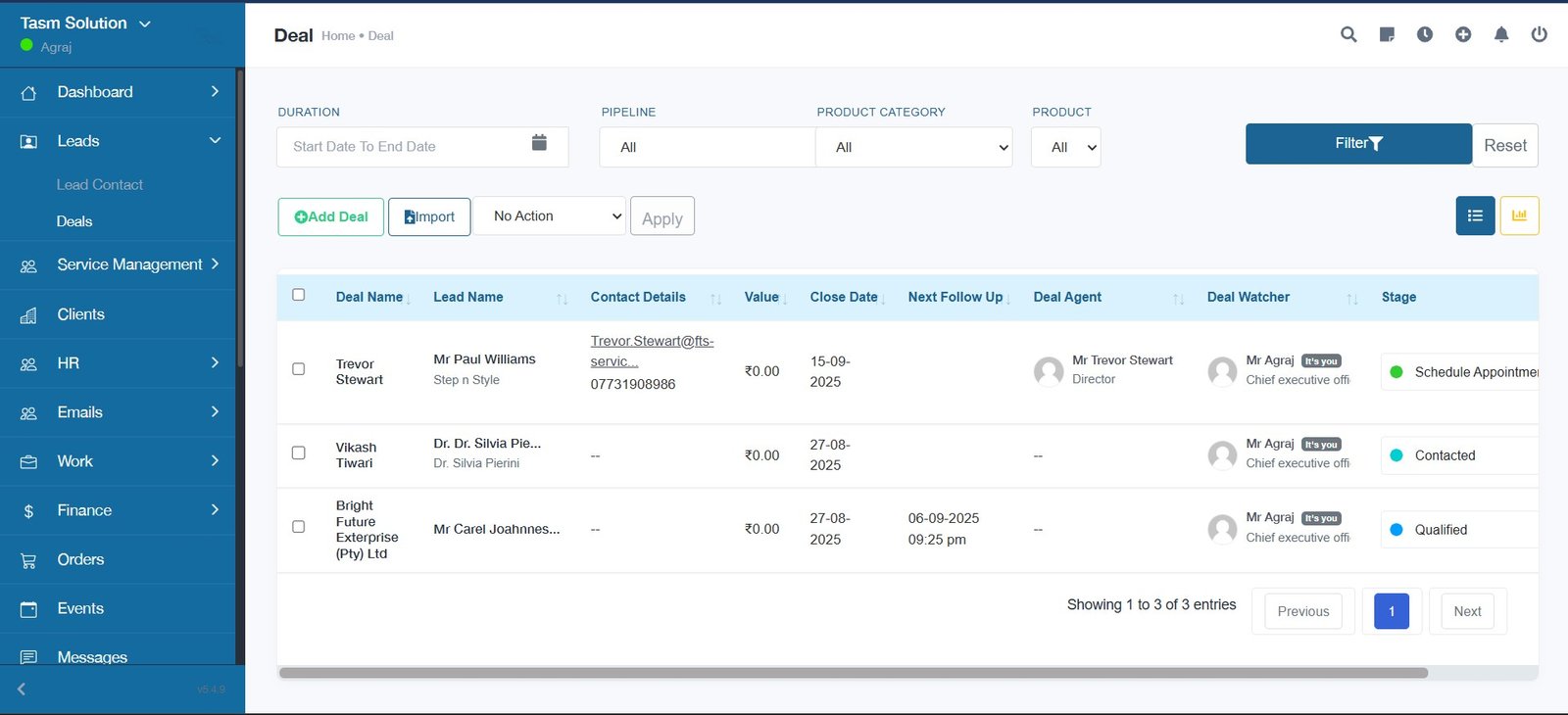Select the Vikash Tiwari deal checkbox
Viewport: 1568px width, 715px height.
pyautogui.click(x=299, y=453)
